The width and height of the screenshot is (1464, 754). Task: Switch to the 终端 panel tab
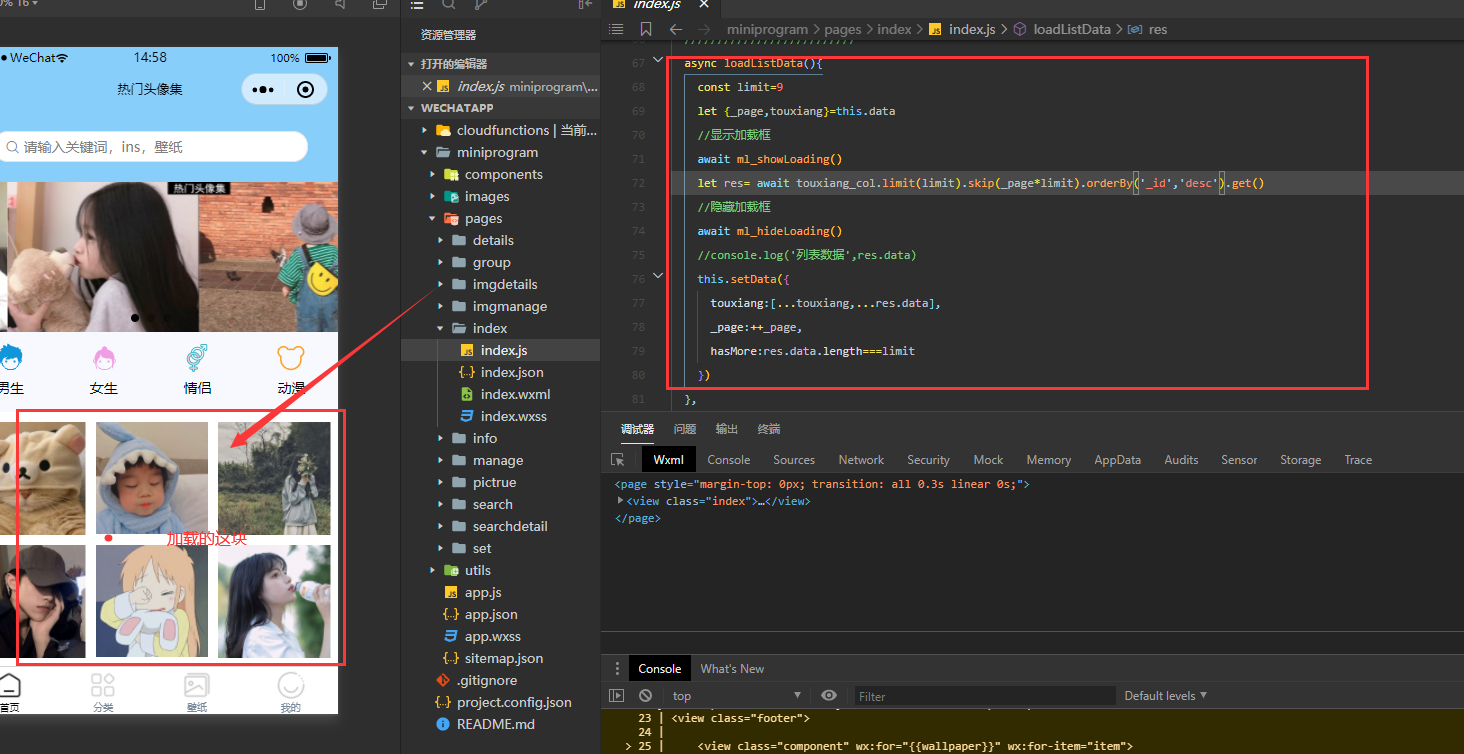[769, 429]
